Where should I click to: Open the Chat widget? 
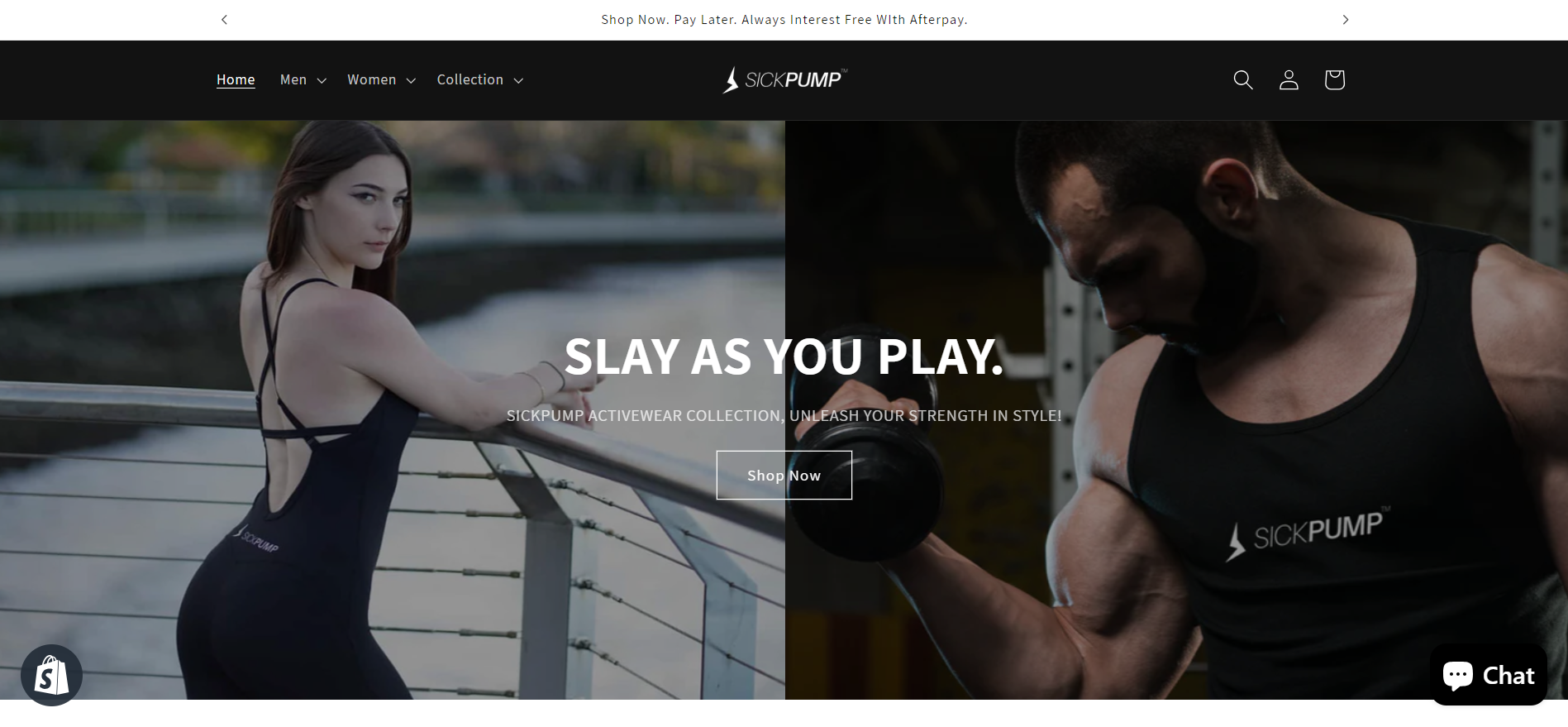1489,675
